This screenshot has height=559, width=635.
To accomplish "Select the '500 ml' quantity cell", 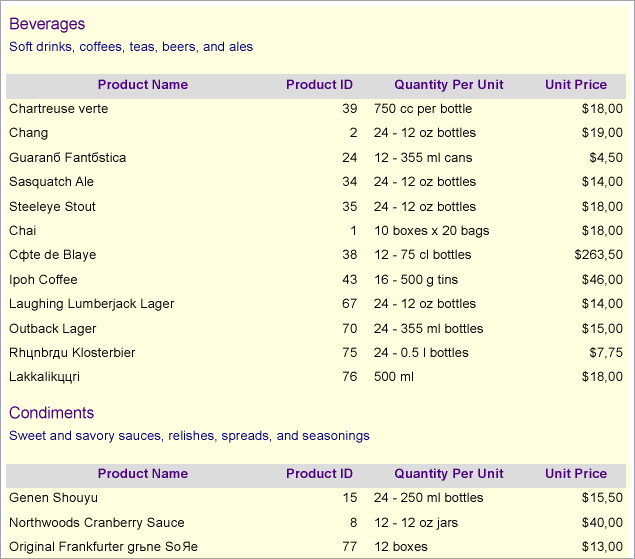I will coord(394,377).
